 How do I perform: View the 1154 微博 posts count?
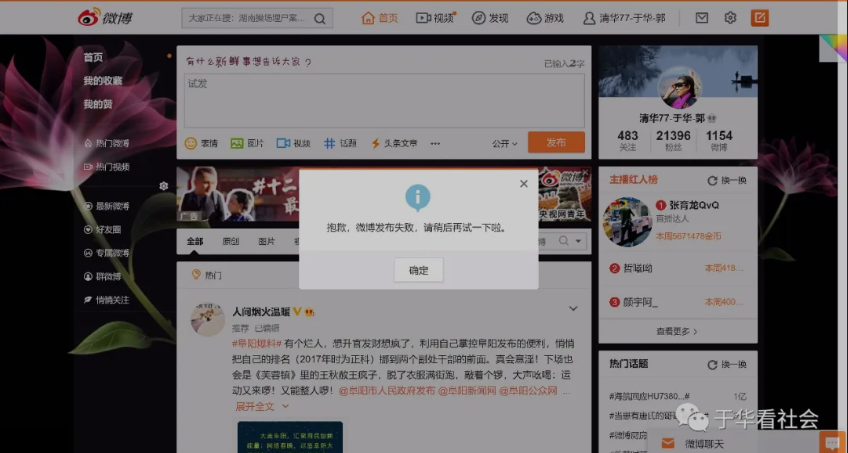pyautogui.click(x=719, y=141)
